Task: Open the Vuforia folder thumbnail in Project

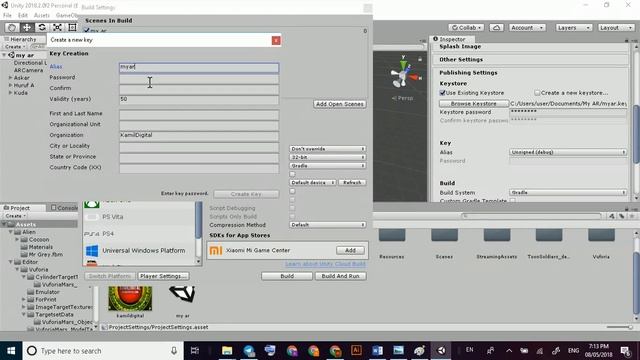Action: 601,236
